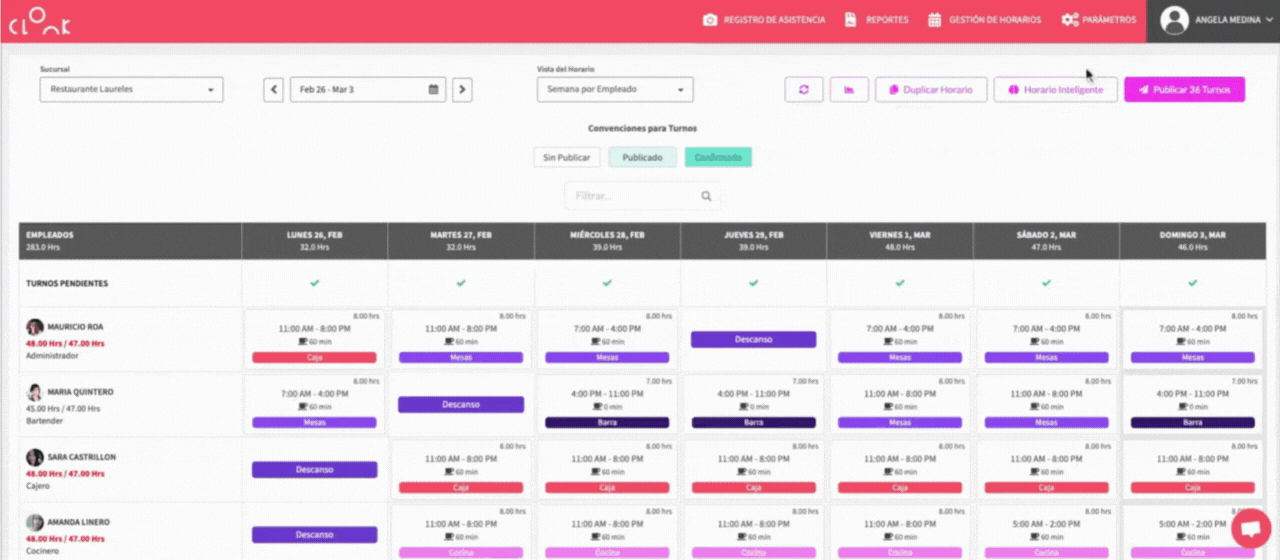The height and width of the screenshot is (560, 1280).
Task: Open the Sucursal Restaurante Laureles dropdown
Action: coord(131,90)
